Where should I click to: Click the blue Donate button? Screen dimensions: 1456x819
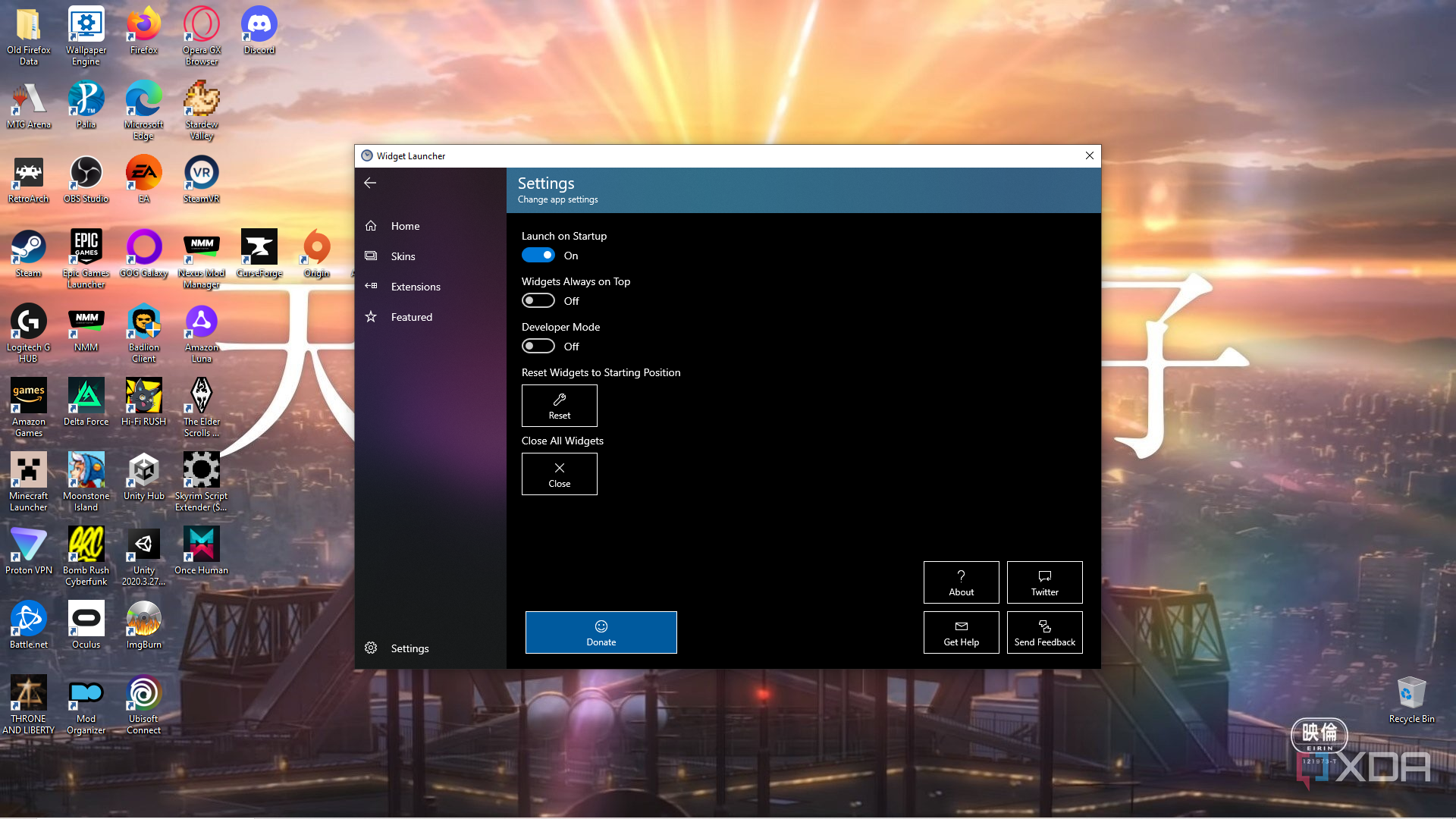601,632
